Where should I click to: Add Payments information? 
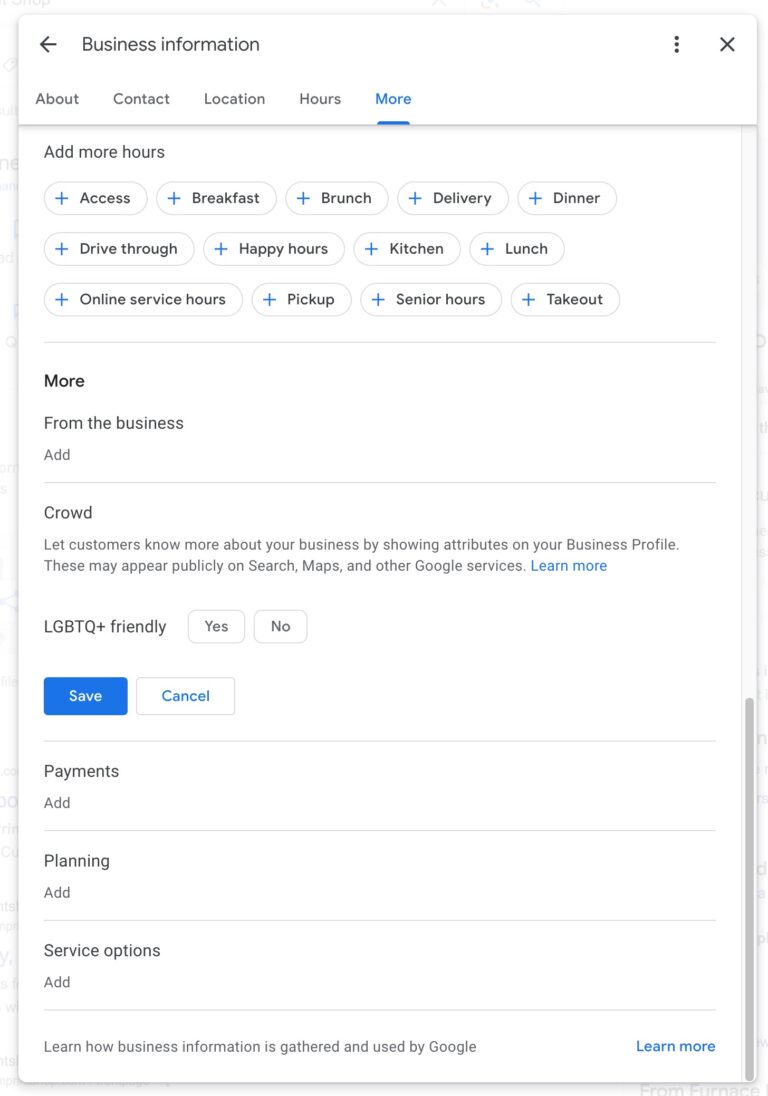point(57,802)
